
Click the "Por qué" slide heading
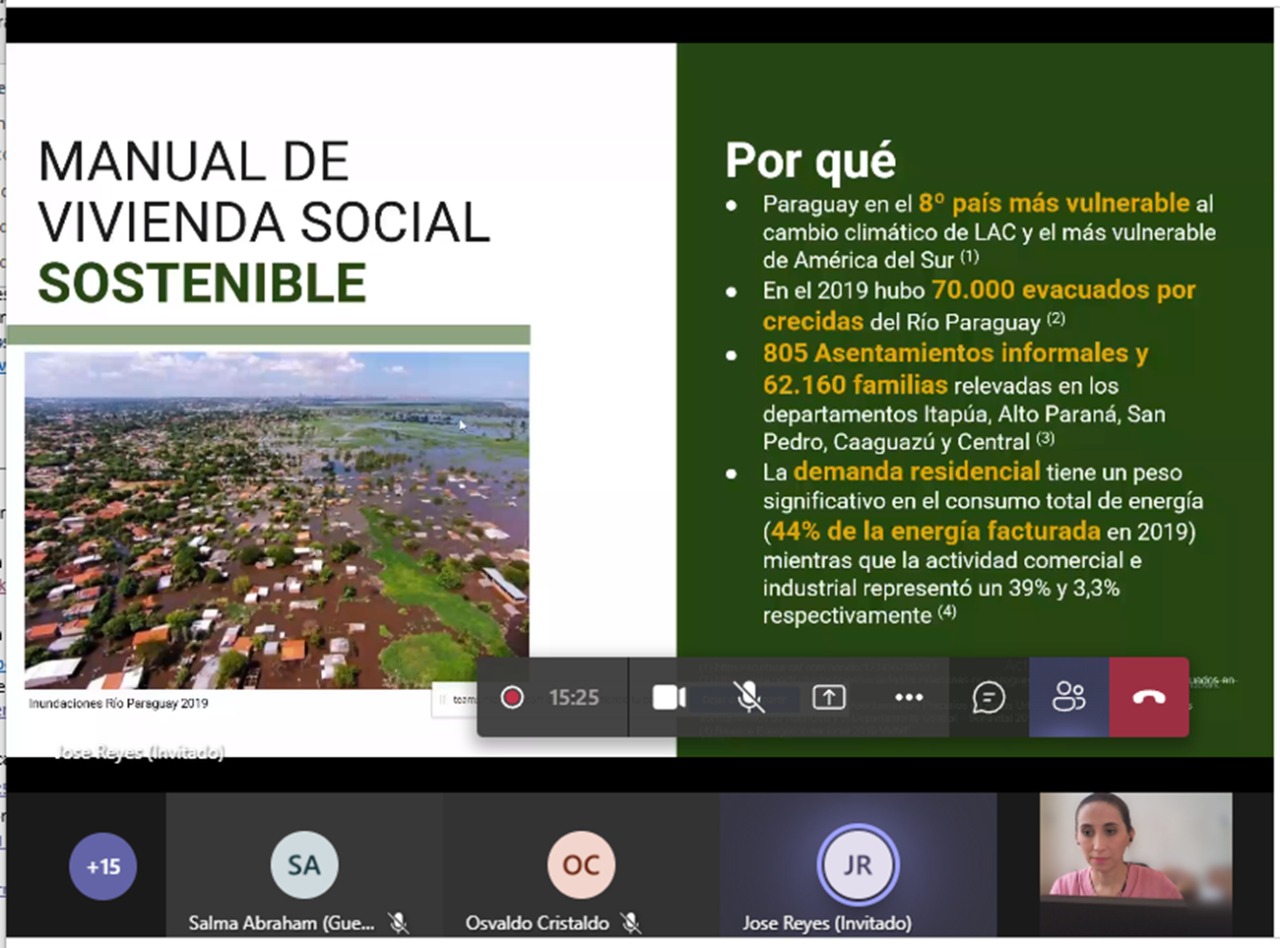810,160
